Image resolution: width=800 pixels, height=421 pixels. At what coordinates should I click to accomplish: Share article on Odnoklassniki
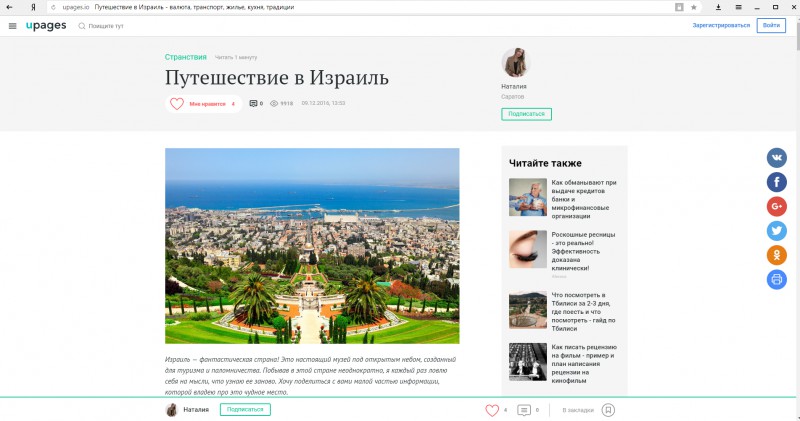point(777,255)
